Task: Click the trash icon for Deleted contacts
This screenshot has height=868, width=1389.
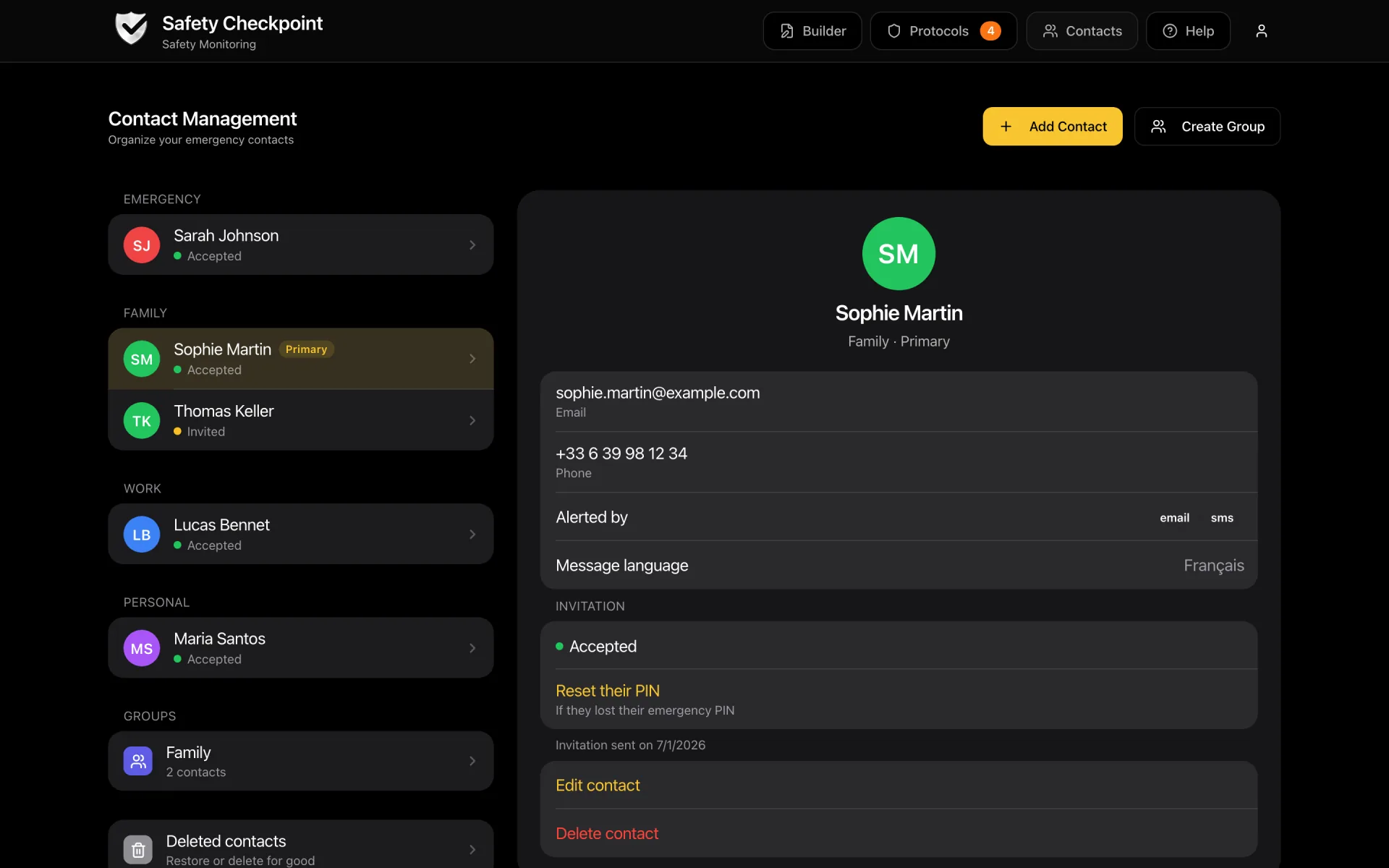Action: pyautogui.click(x=138, y=850)
